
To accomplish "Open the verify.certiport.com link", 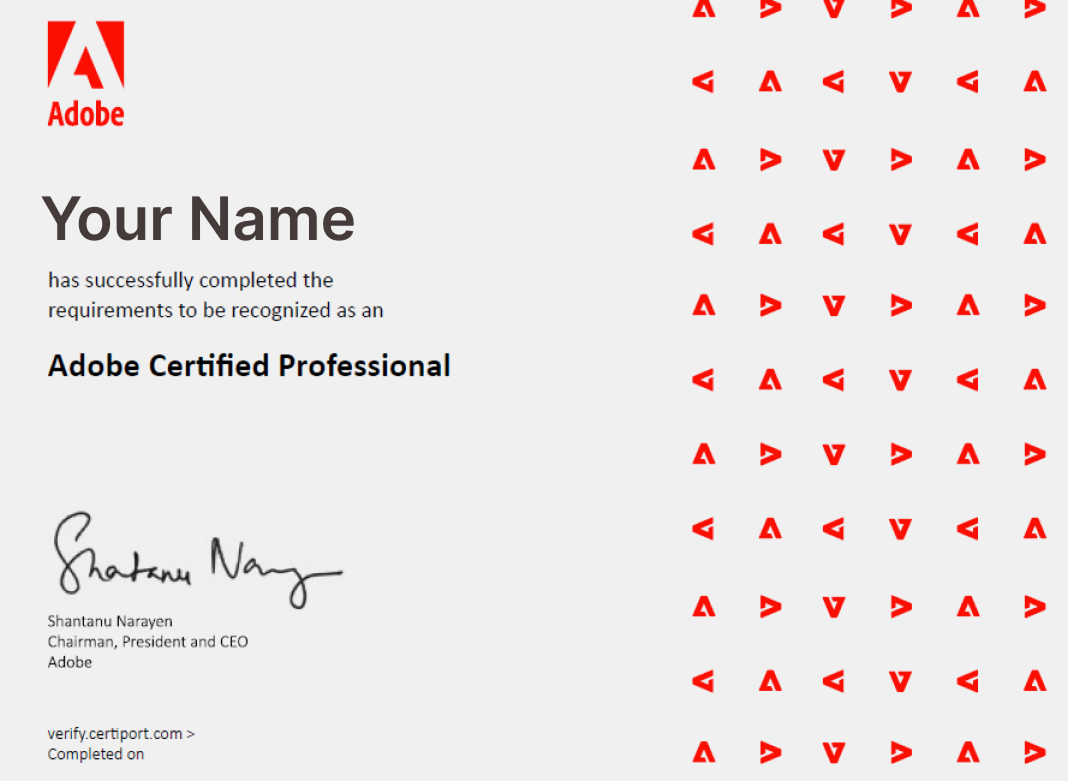I will pos(115,733).
